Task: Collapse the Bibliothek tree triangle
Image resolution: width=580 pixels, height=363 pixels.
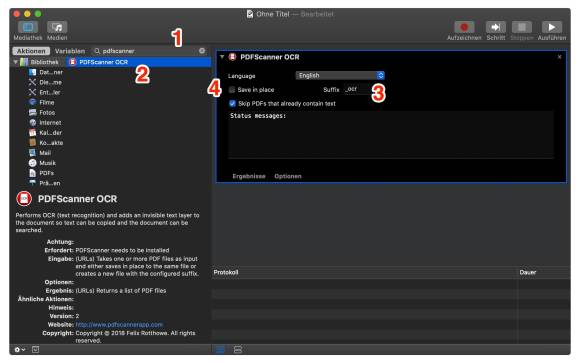Action: pos(16,62)
